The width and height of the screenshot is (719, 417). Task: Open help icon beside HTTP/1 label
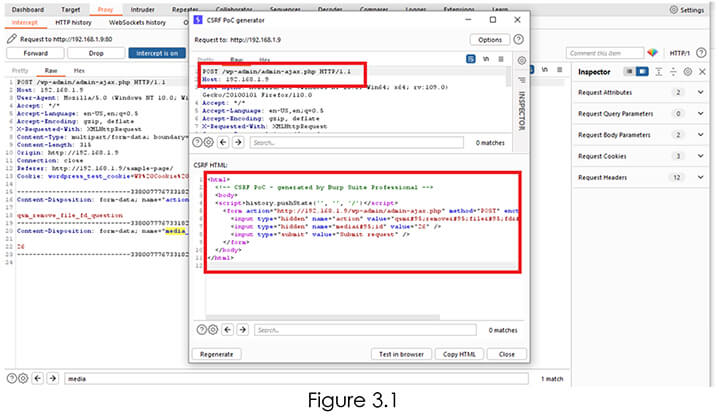(701, 53)
